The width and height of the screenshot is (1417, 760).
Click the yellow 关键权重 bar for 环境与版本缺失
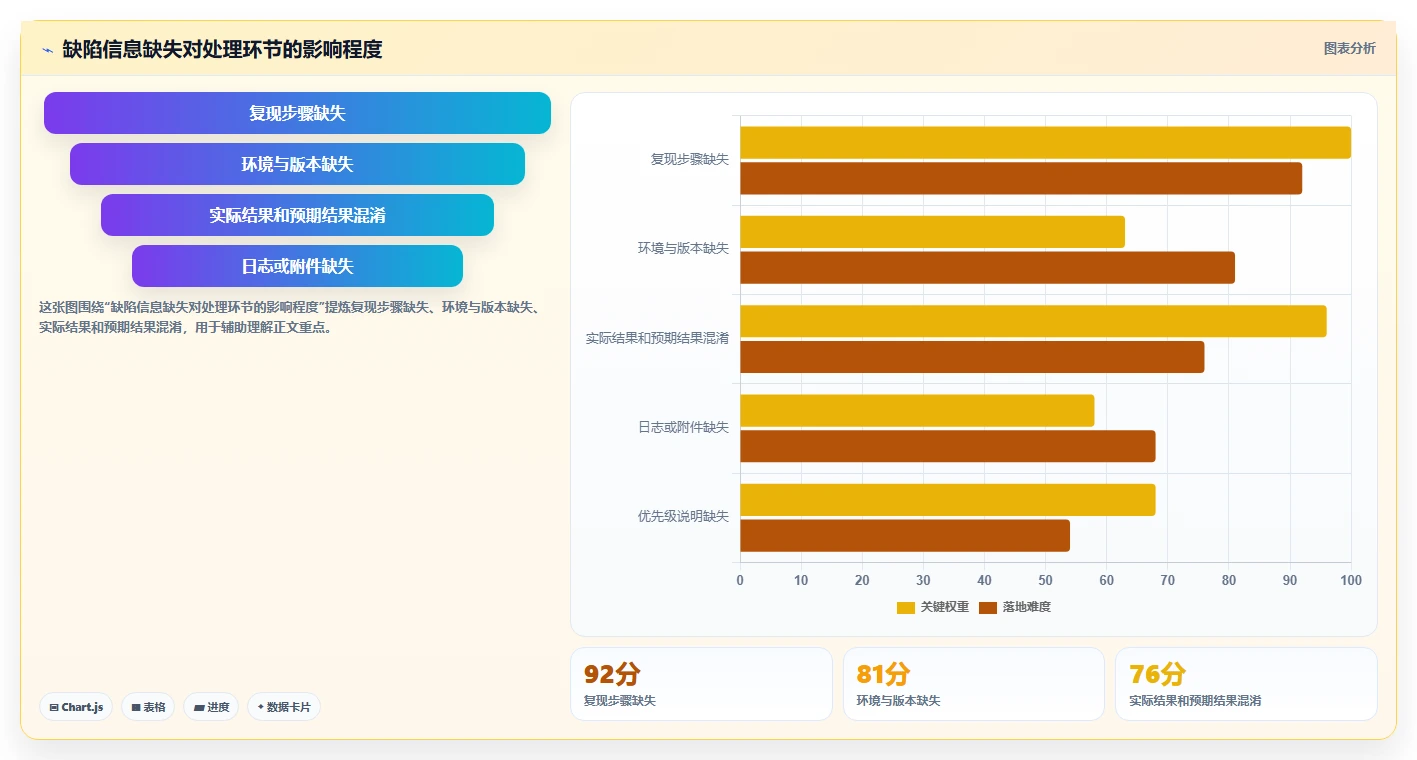tap(932, 232)
